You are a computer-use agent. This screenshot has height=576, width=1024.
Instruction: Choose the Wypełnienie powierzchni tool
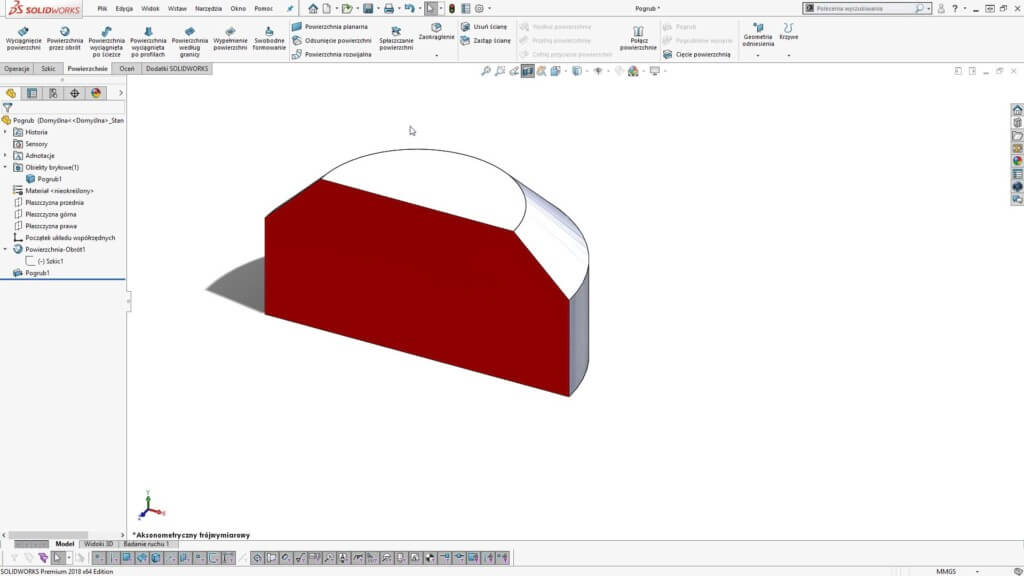pyautogui.click(x=230, y=39)
